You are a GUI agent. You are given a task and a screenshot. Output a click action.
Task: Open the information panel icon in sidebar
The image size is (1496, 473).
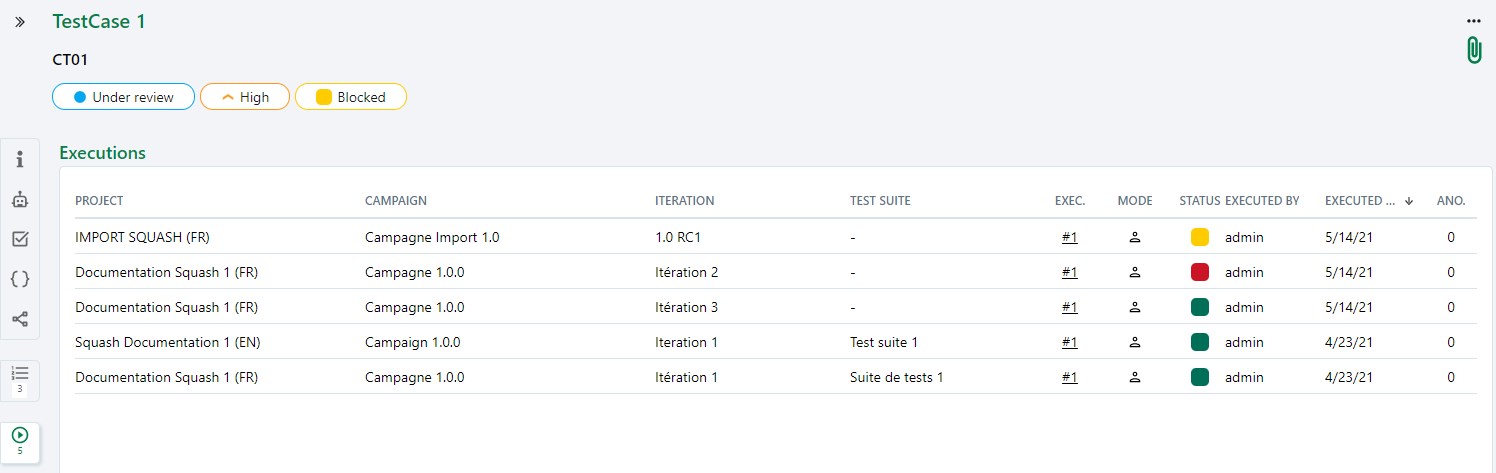20,160
